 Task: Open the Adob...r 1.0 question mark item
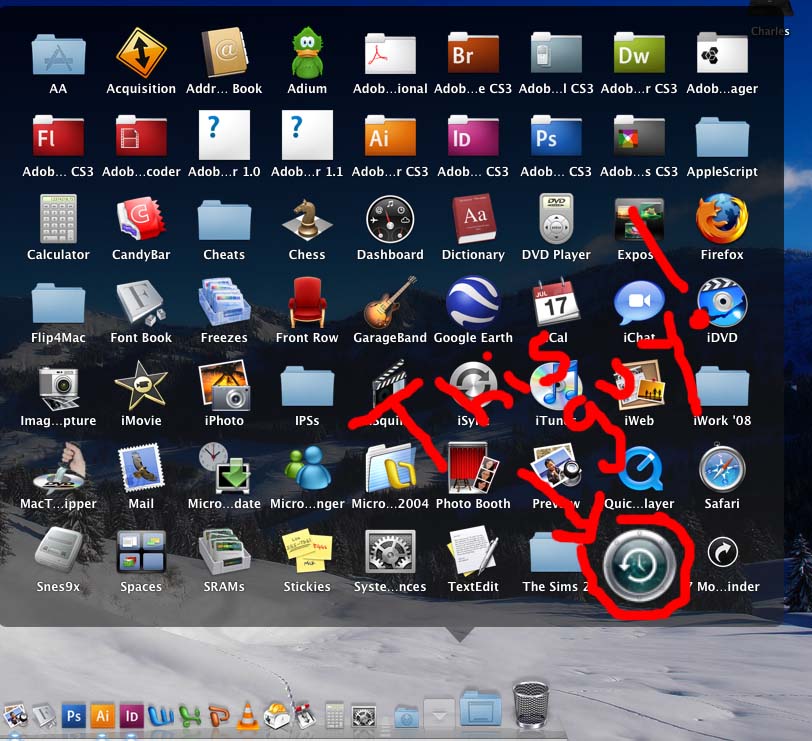pyautogui.click(x=224, y=135)
